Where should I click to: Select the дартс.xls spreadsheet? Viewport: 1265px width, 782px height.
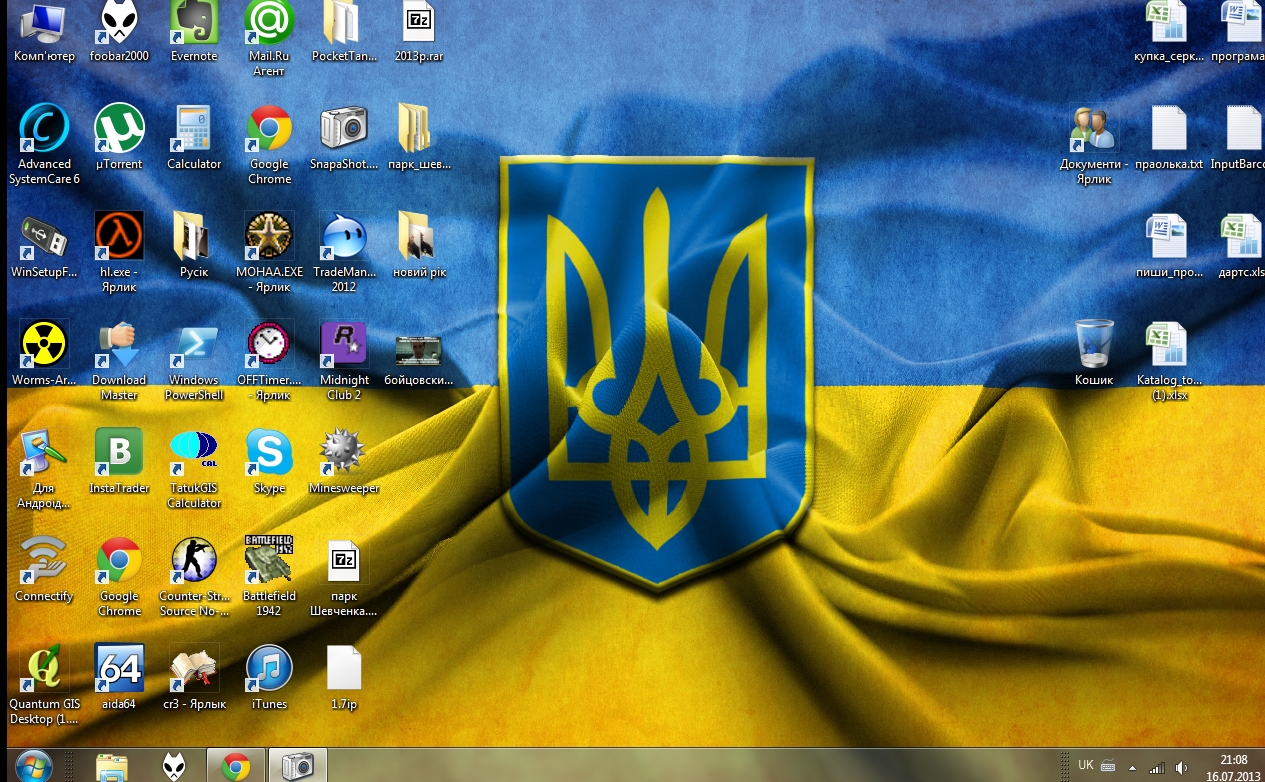point(1242,245)
